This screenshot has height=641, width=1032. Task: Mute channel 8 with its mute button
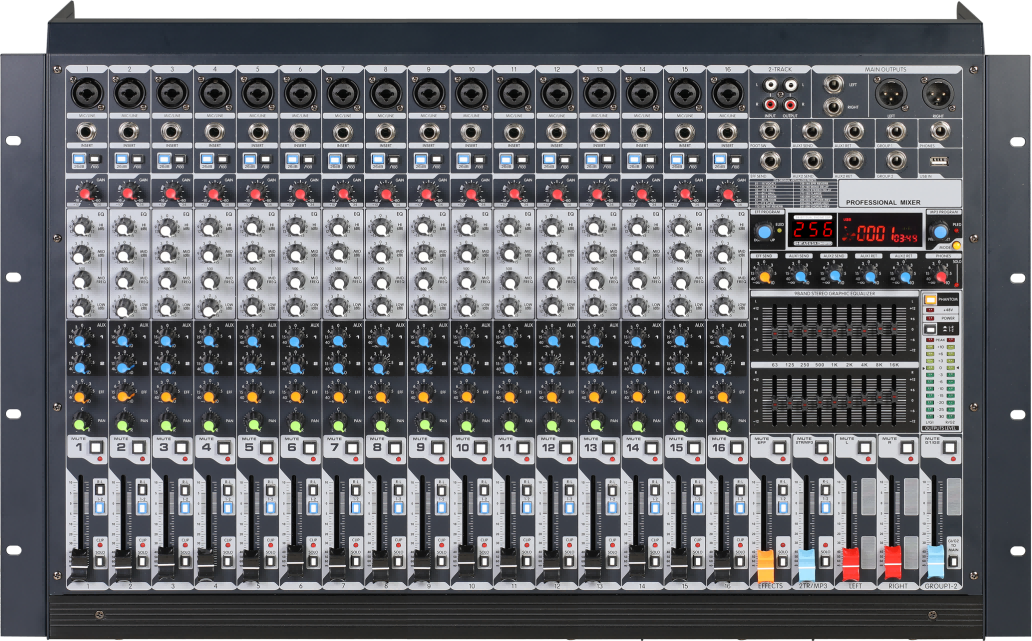(x=395, y=449)
